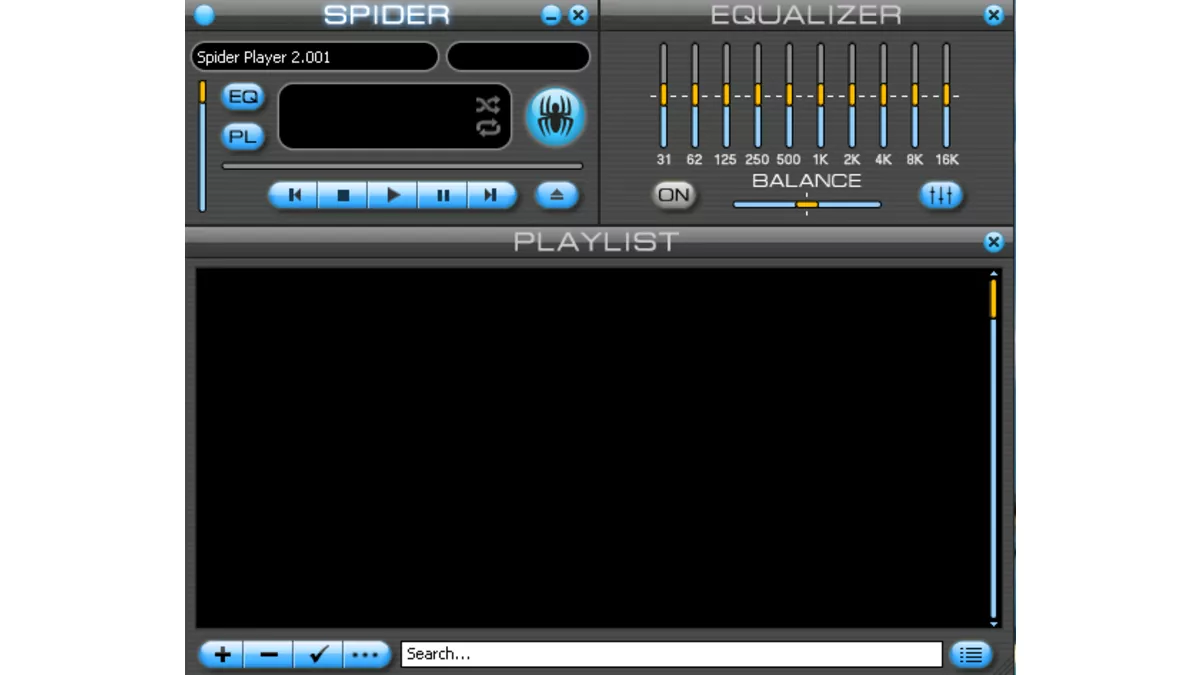Open the more options ellipsis menu

[366, 654]
